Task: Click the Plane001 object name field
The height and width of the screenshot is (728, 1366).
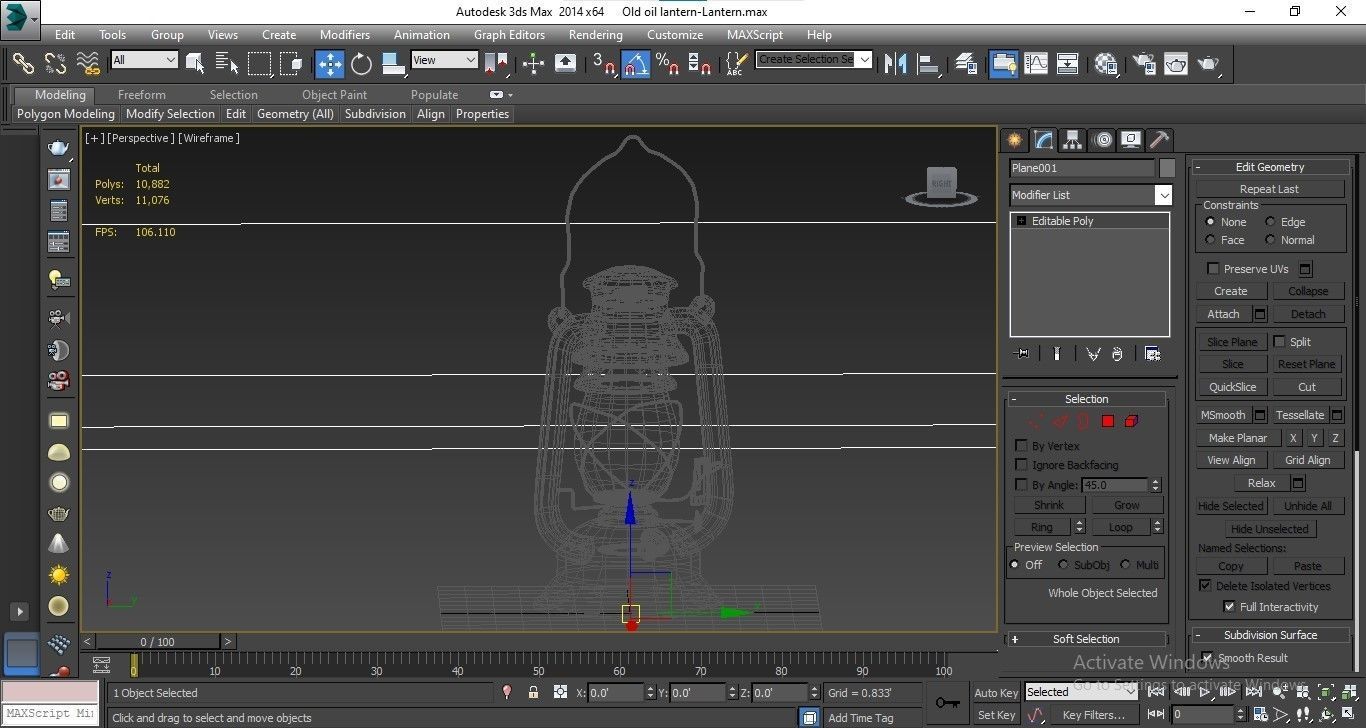Action: [1081, 168]
